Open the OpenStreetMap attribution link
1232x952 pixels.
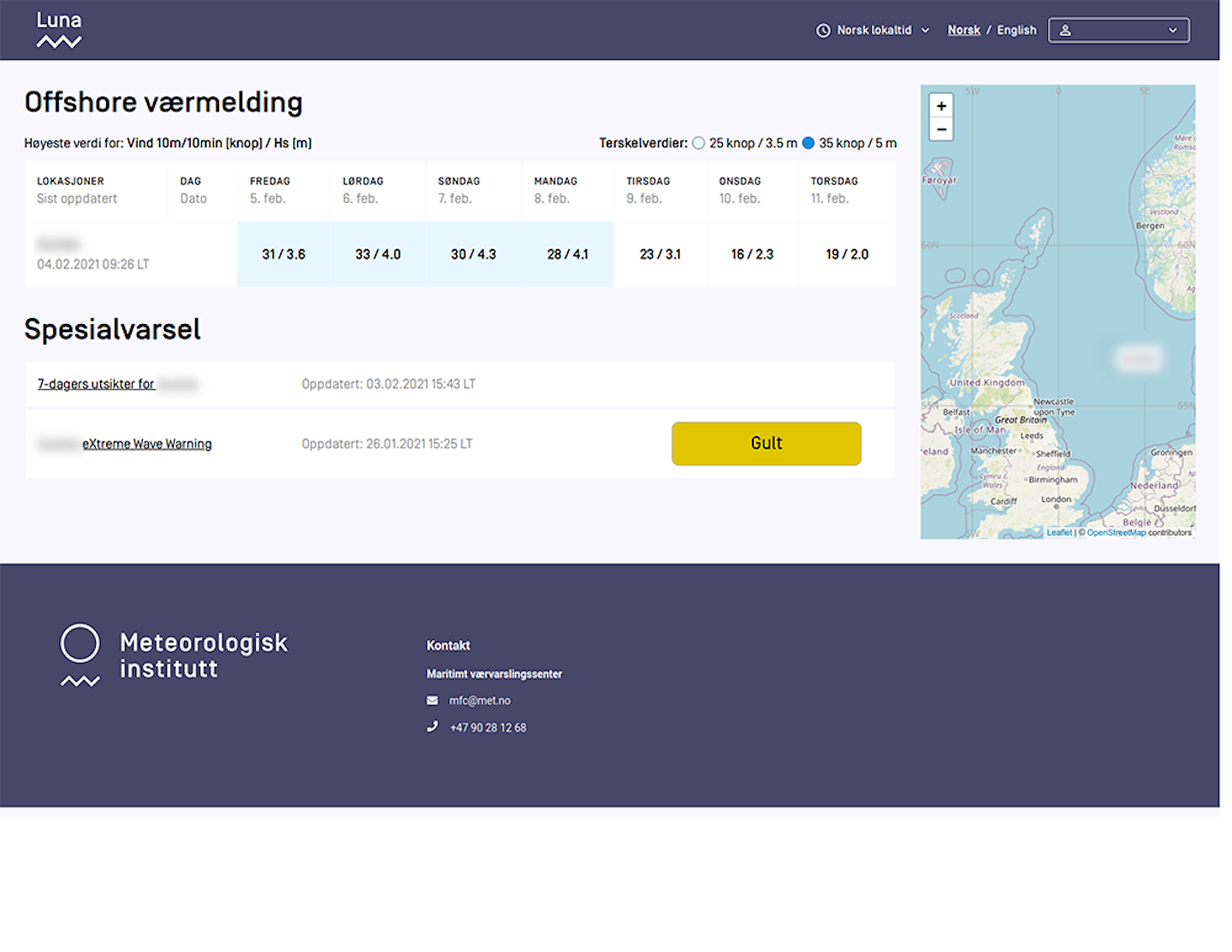[x=1116, y=533]
